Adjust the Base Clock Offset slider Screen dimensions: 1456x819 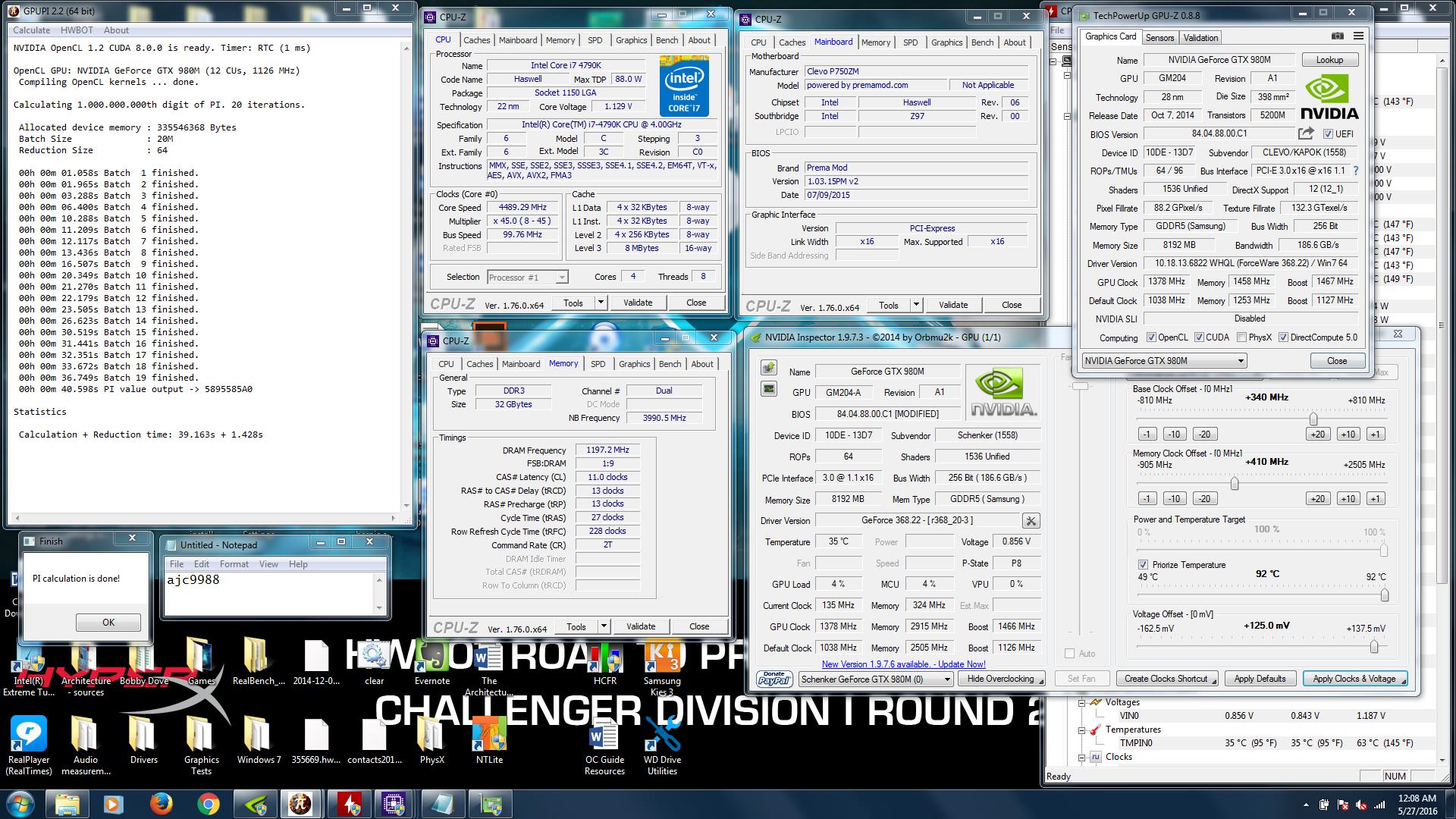[1313, 419]
